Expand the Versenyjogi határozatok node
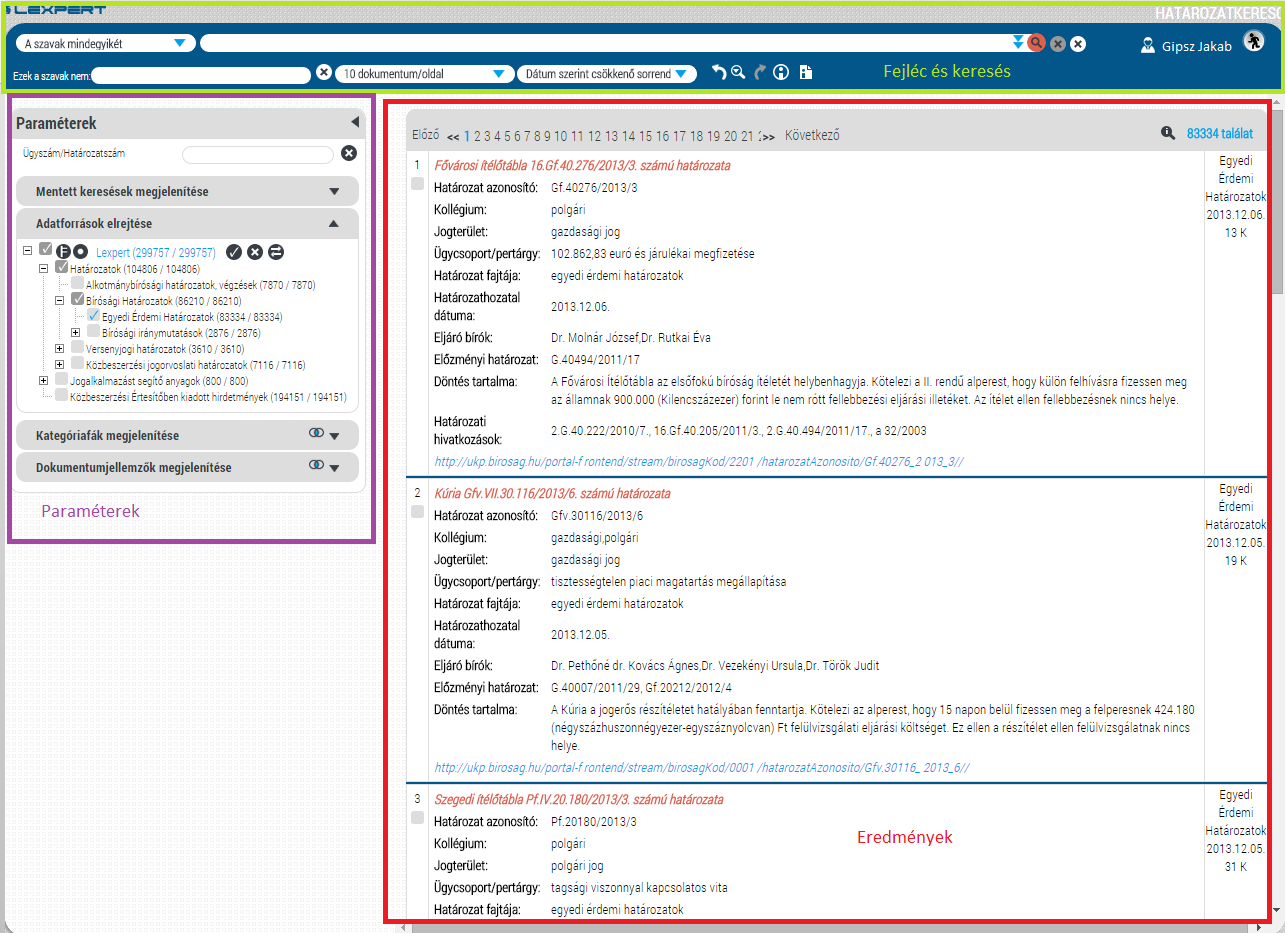The image size is (1285, 933). coord(60,348)
